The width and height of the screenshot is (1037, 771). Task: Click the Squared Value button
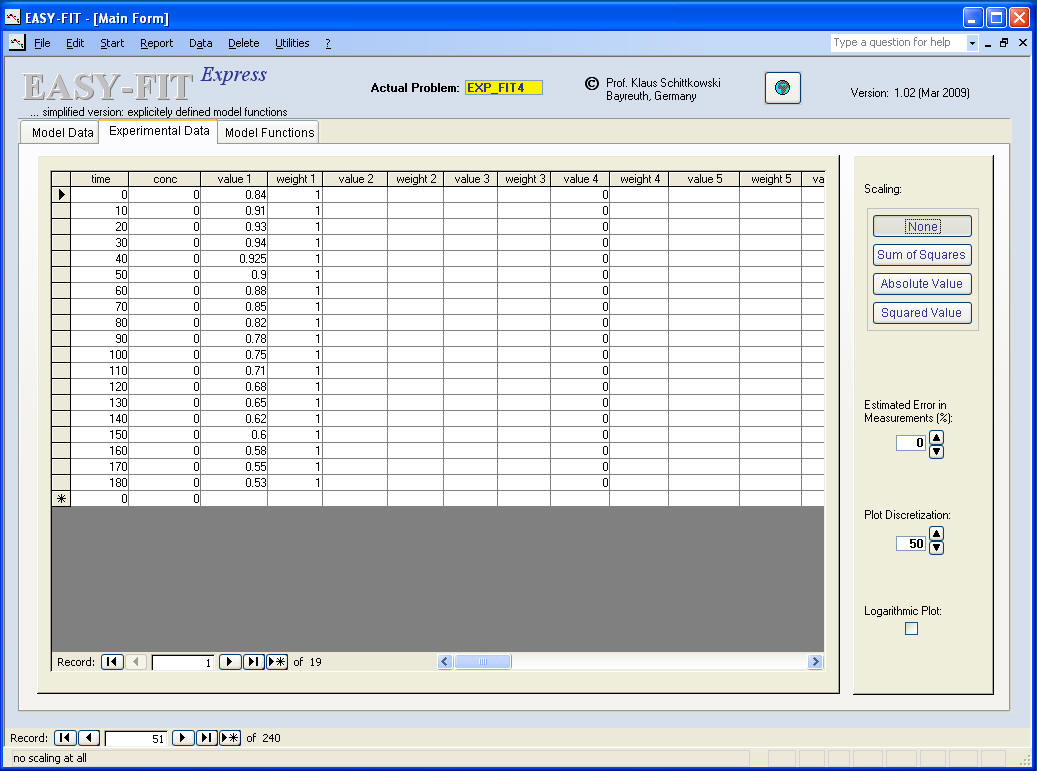[x=922, y=313]
